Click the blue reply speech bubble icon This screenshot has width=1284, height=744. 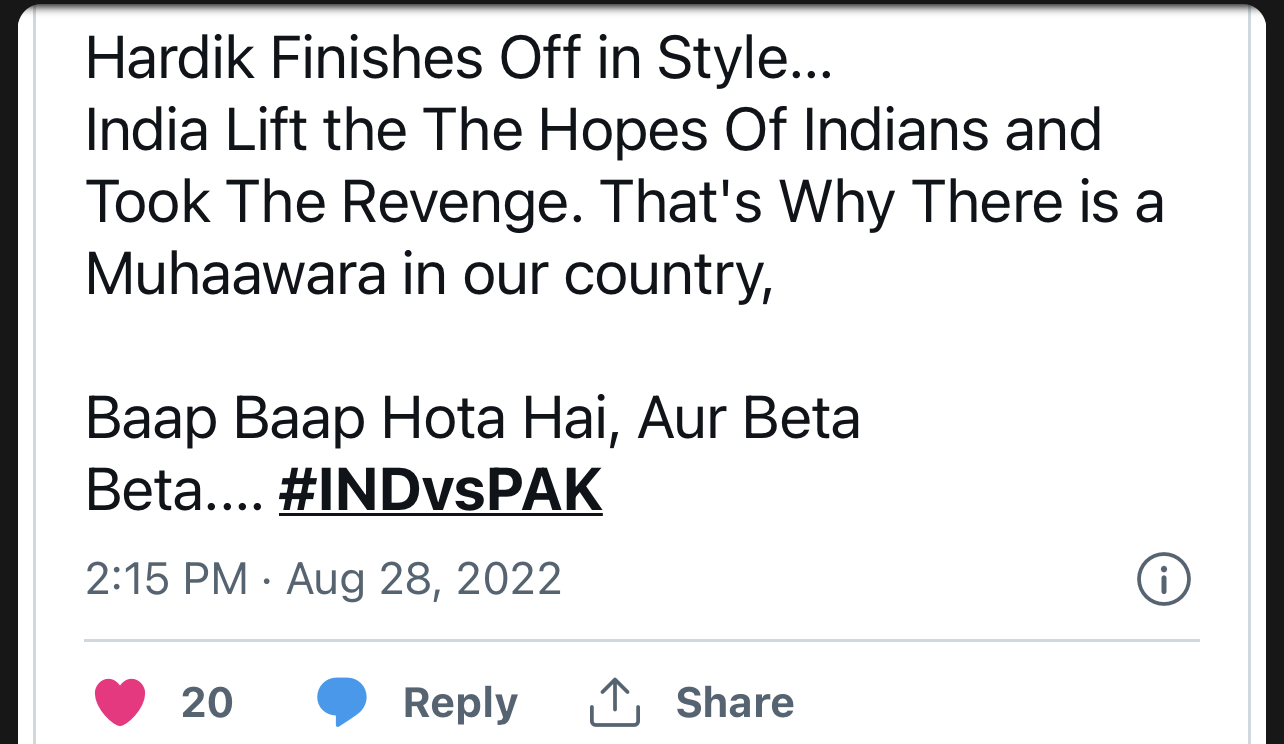pos(341,702)
